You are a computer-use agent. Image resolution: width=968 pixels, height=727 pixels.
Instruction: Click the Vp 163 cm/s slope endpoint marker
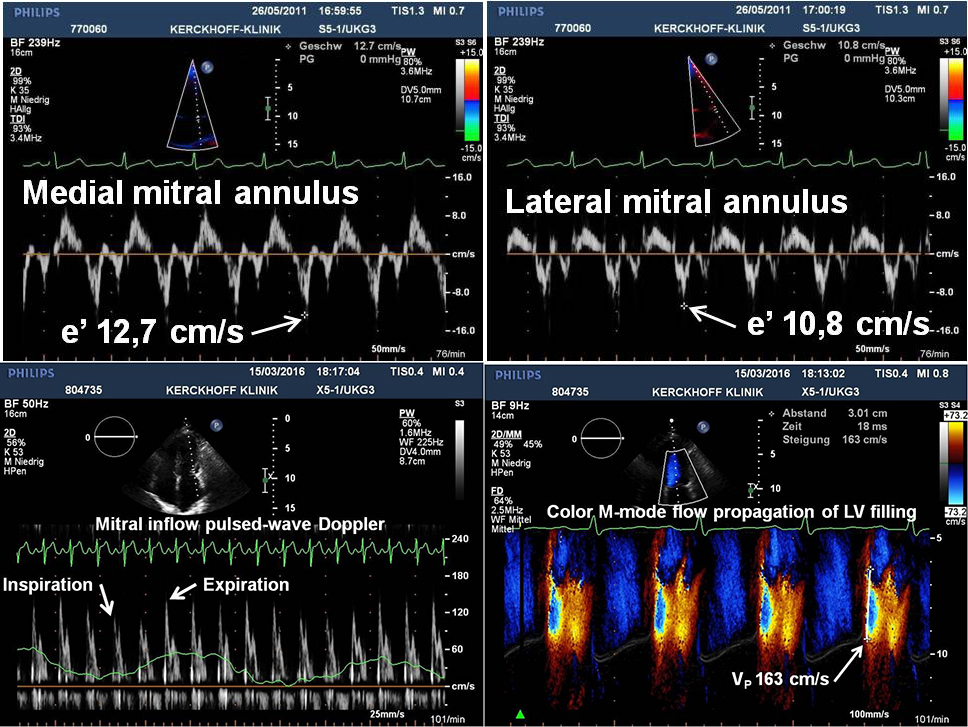tap(867, 637)
